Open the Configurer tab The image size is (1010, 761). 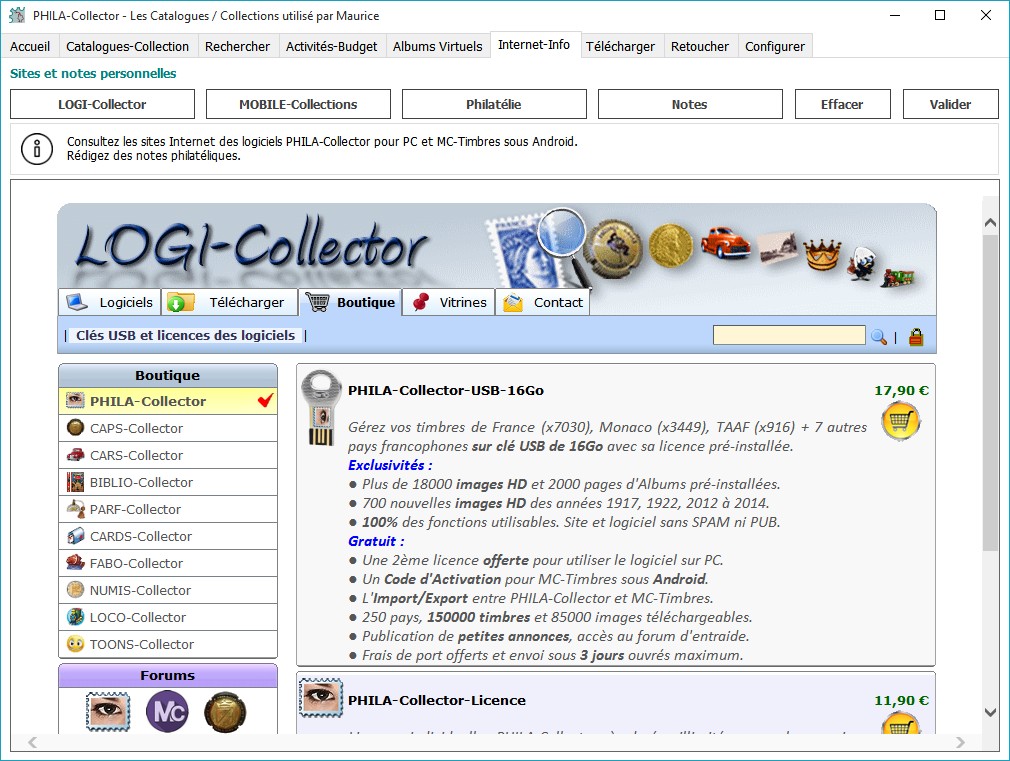775,46
